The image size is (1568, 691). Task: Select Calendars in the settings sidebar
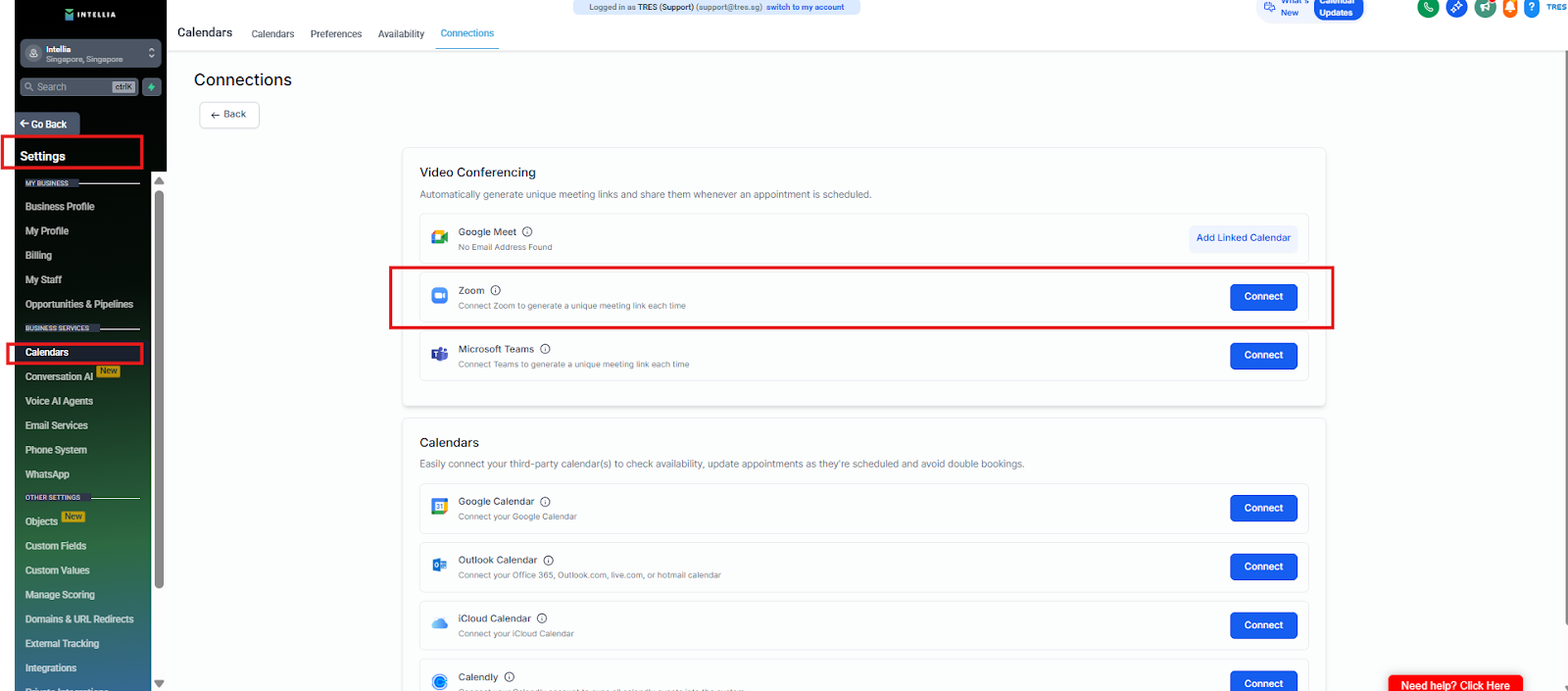click(47, 353)
